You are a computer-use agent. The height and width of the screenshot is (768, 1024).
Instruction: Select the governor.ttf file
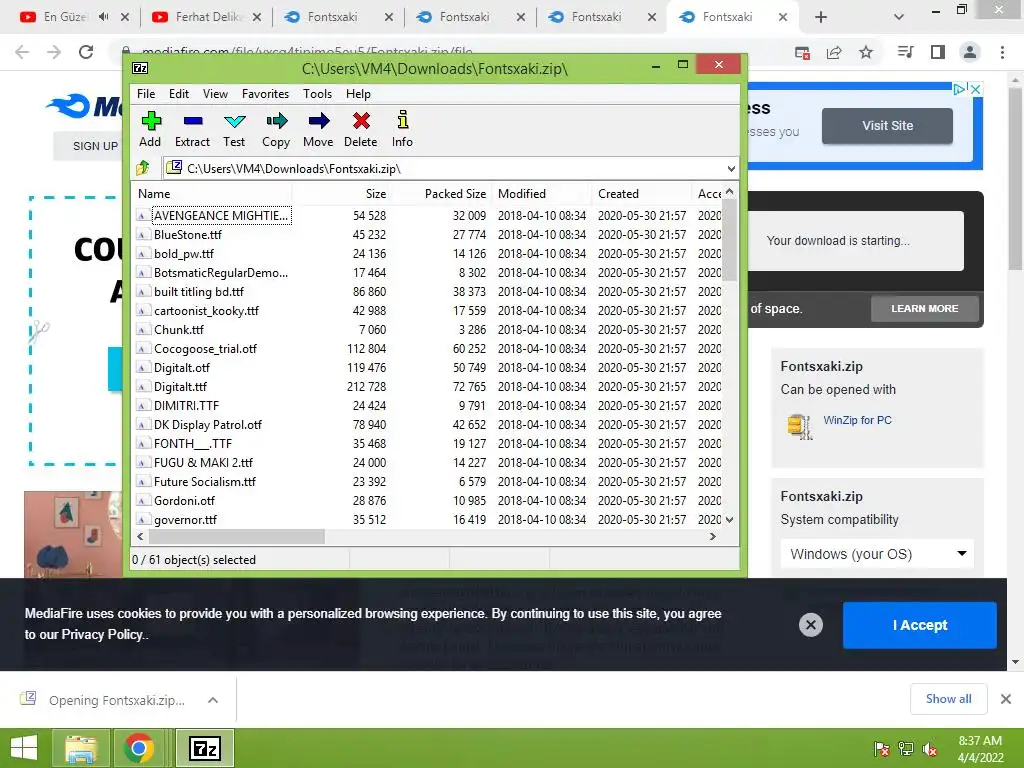[x=185, y=520]
